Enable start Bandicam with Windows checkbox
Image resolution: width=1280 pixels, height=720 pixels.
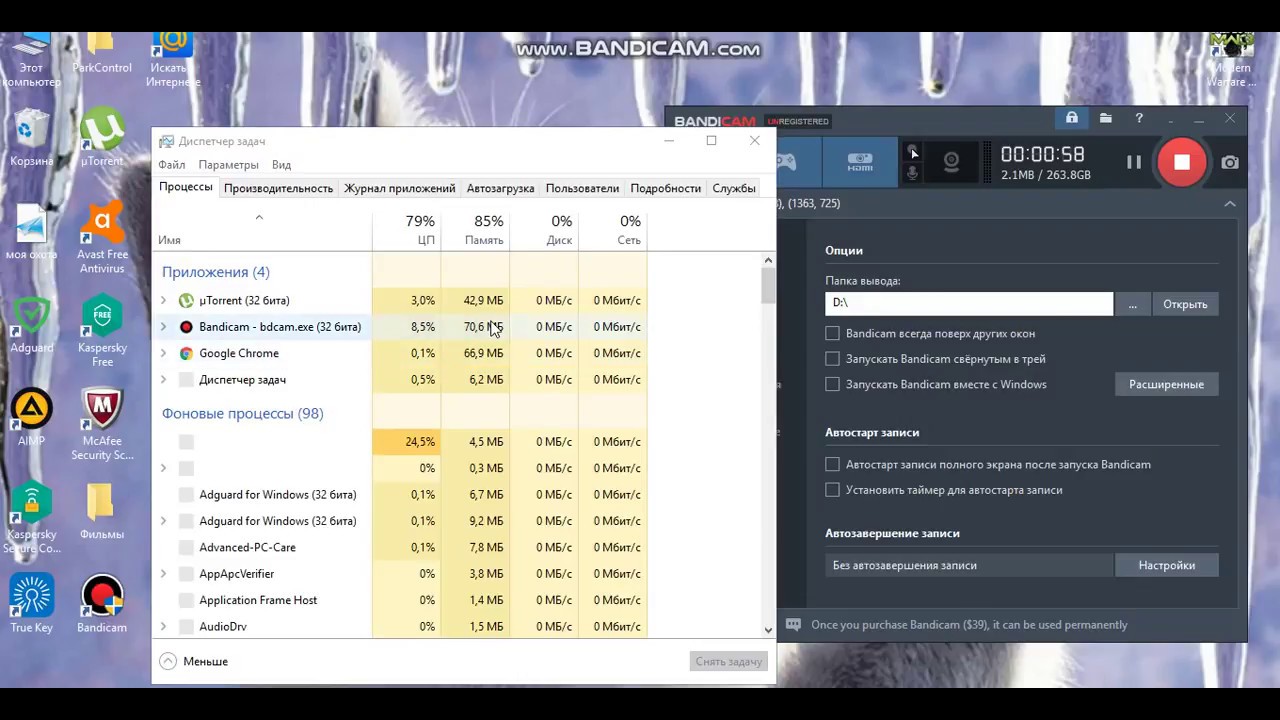(x=832, y=384)
